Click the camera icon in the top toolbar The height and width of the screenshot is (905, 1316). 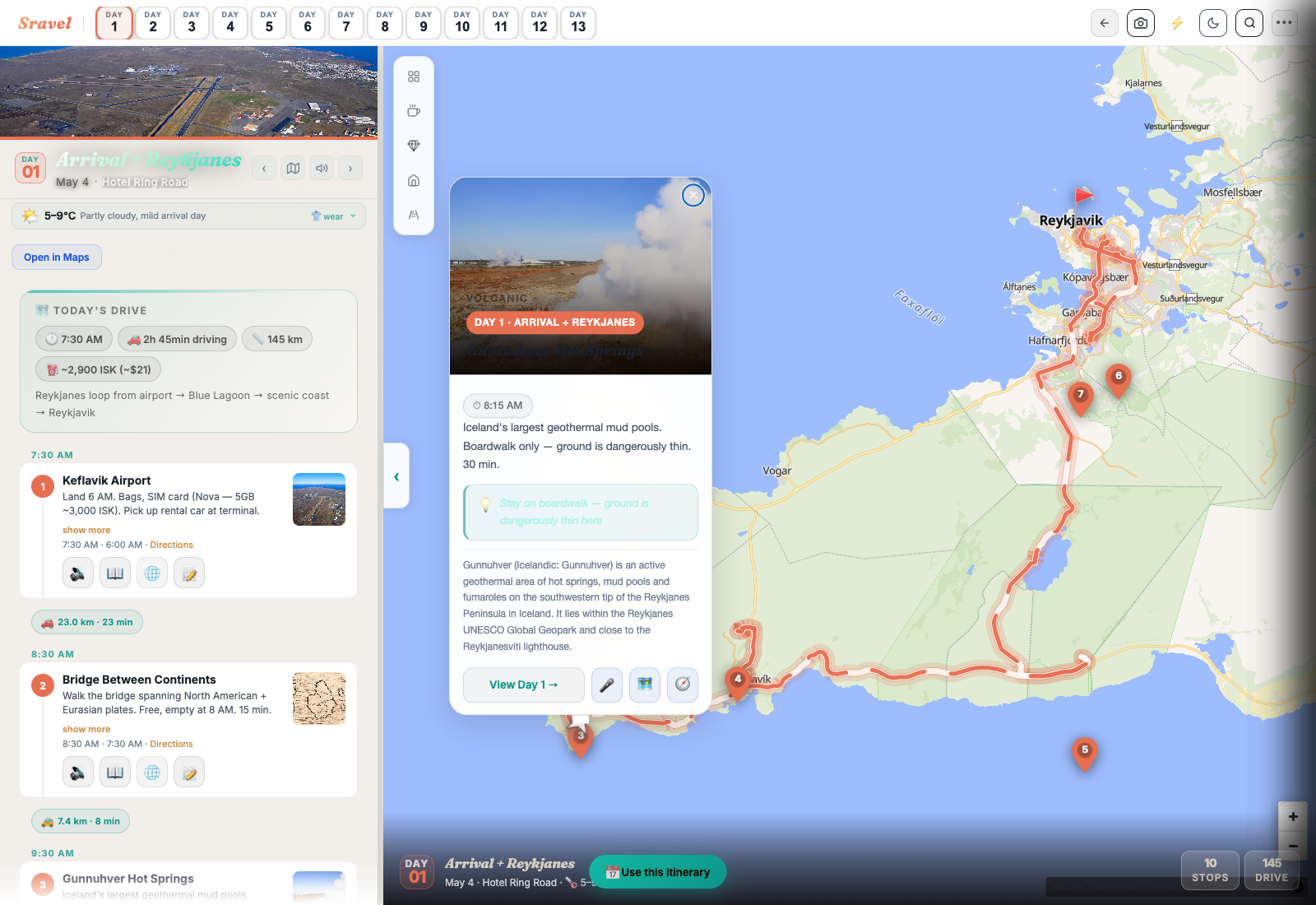click(1140, 23)
